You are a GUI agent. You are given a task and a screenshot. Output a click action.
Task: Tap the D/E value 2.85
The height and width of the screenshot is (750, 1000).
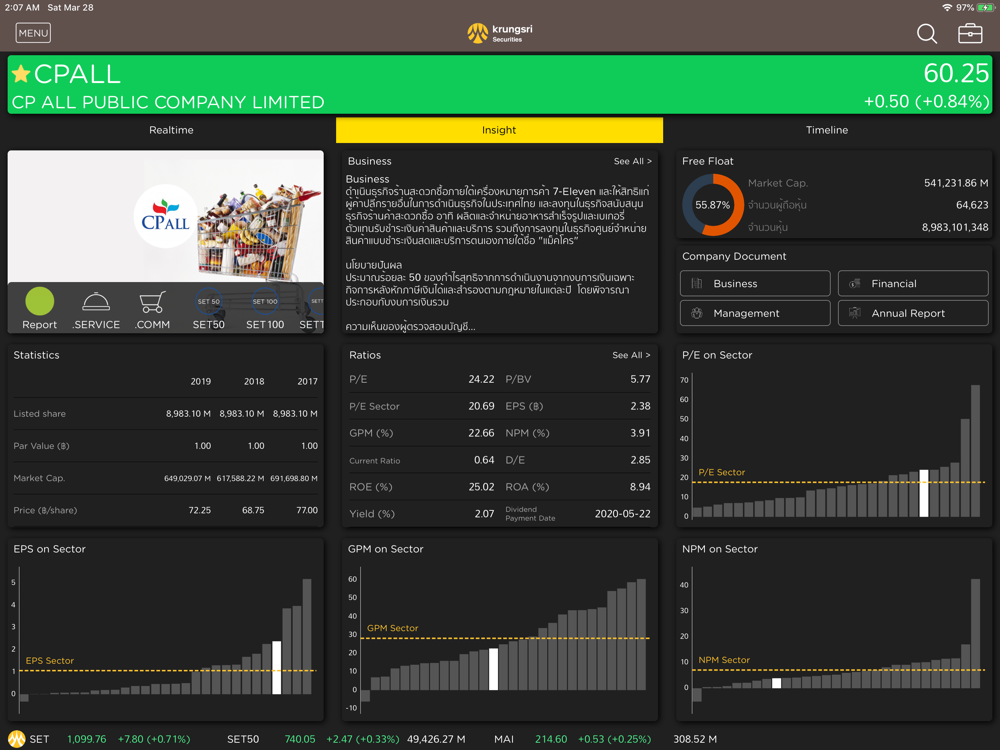coord(640,460)
